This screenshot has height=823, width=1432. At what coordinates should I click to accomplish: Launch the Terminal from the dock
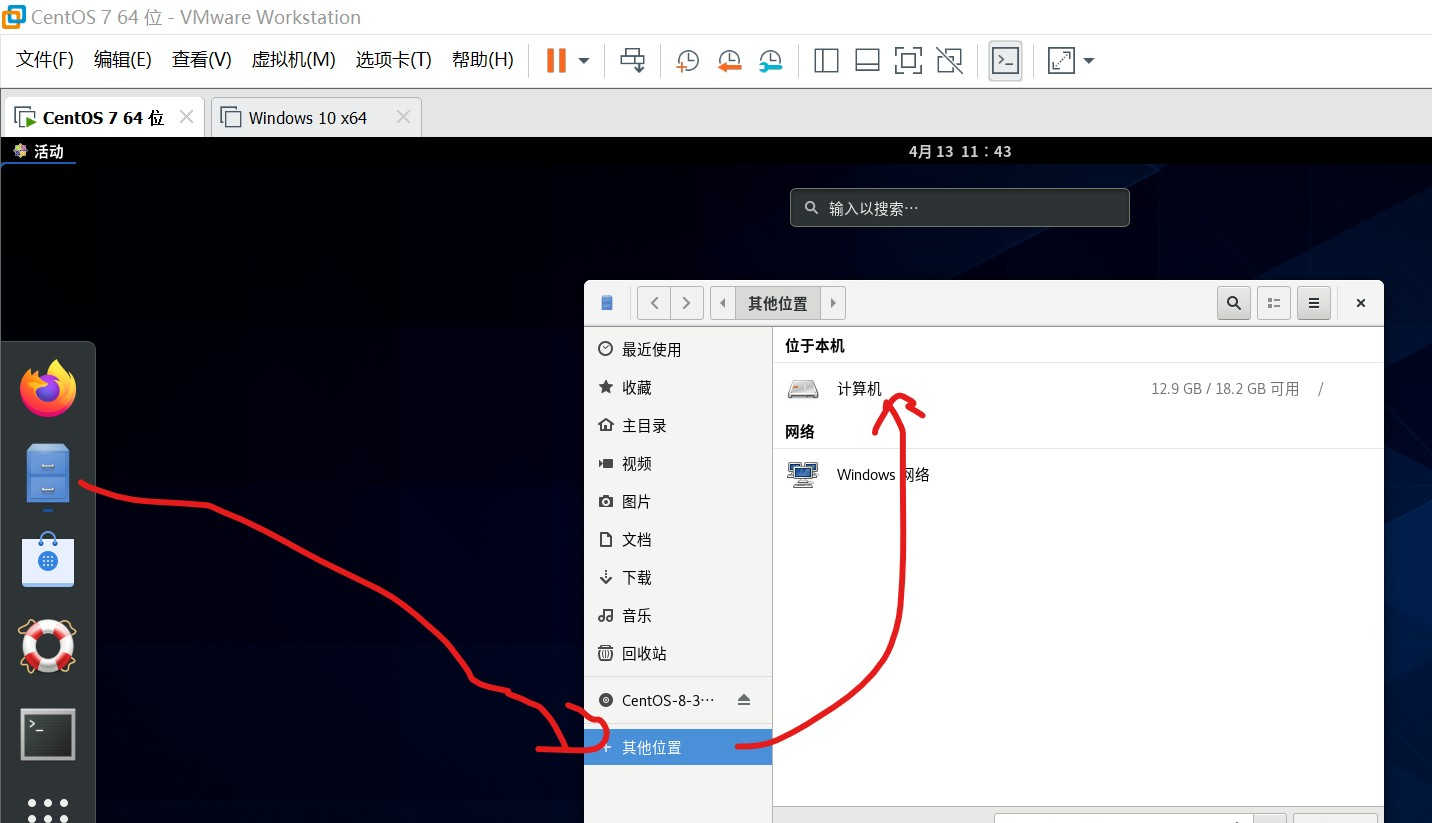click(48, 734)
